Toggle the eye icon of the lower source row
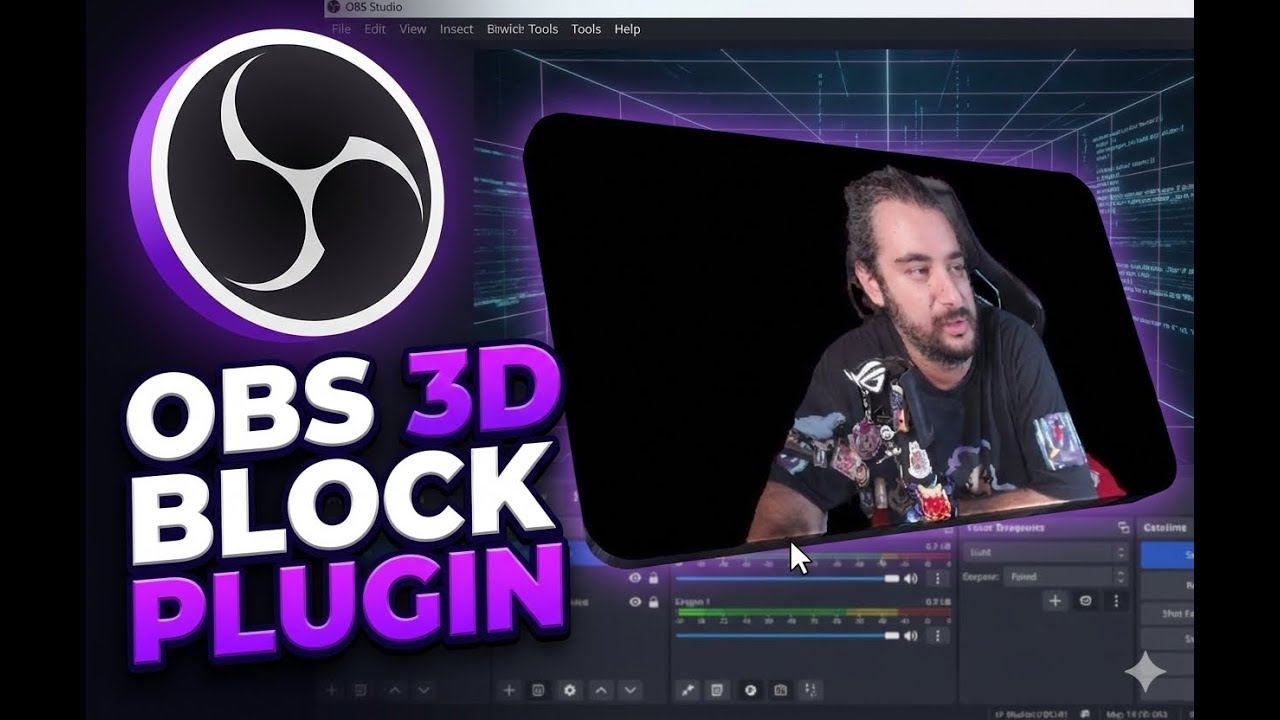This screenshot has width=1280, height=720. [634, 603]
